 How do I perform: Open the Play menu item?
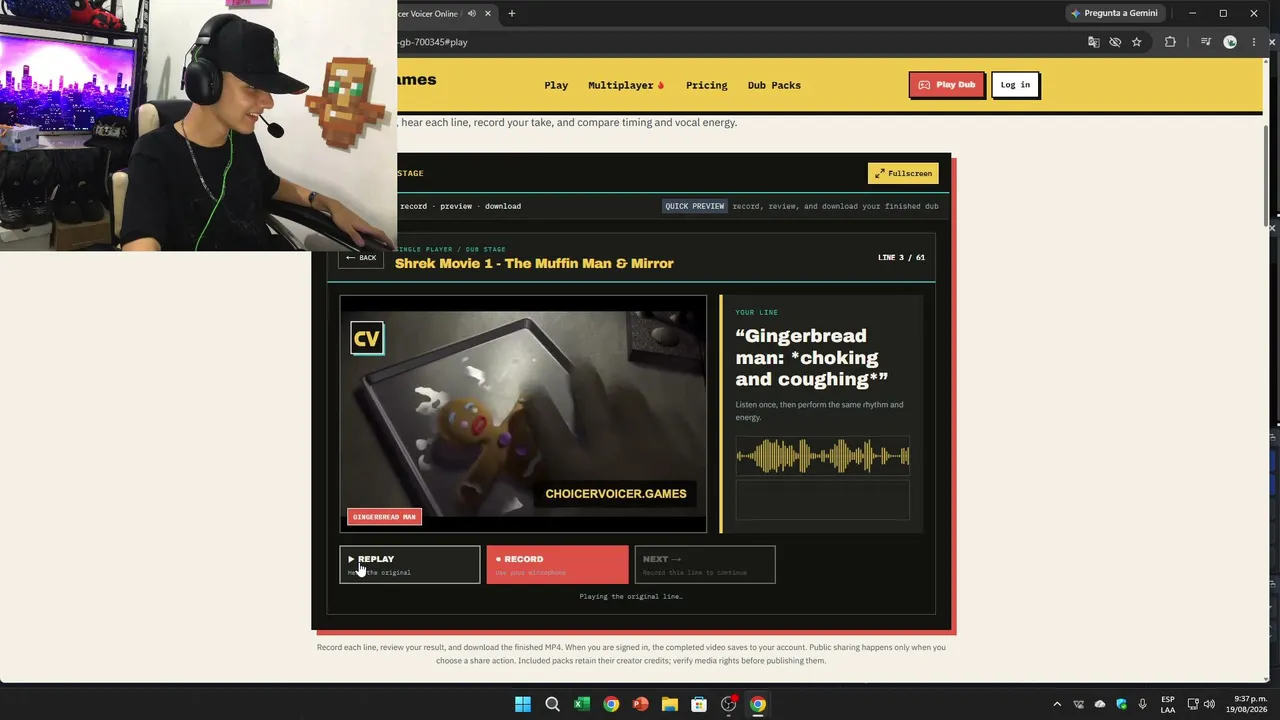tap(556, 85)
